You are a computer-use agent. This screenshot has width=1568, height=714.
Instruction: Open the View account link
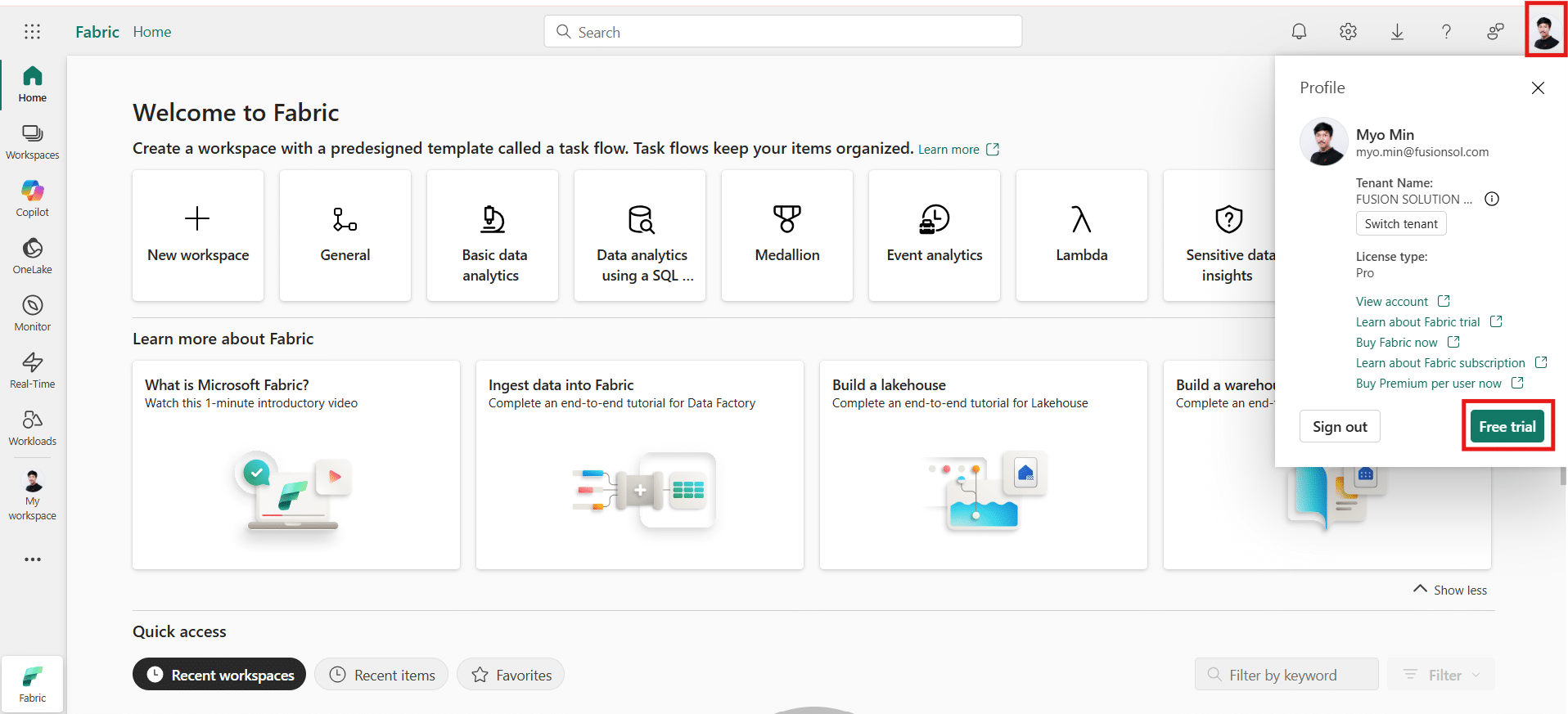pos(1403,301)
